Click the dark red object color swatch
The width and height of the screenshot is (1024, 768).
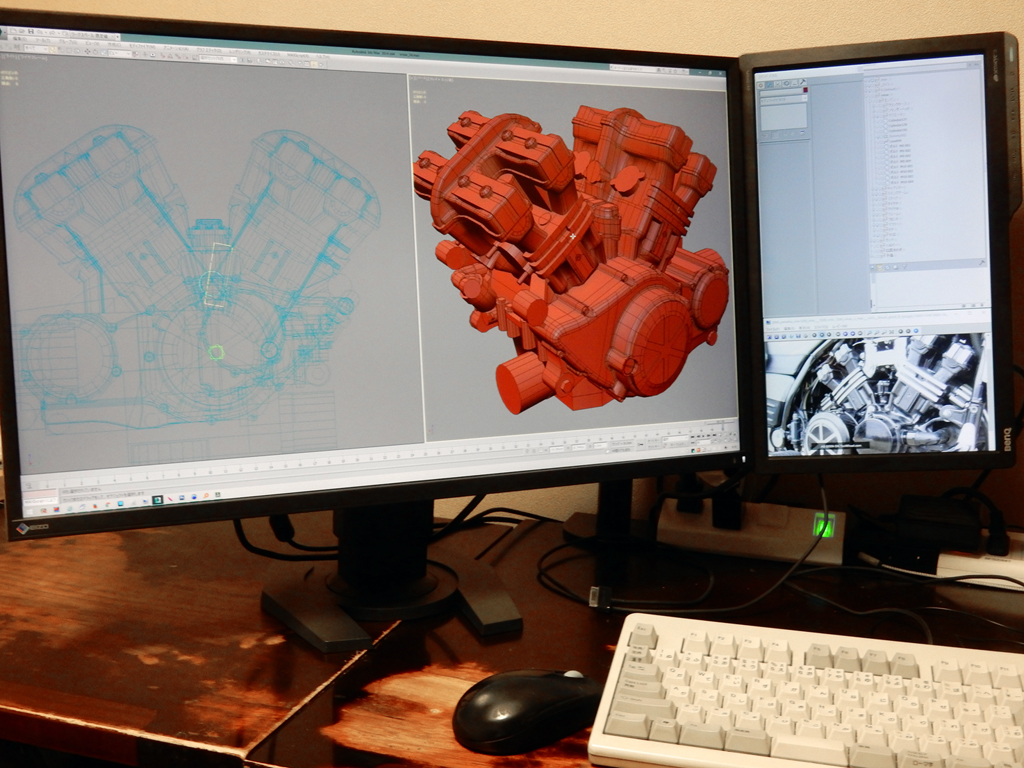[805, 89]
